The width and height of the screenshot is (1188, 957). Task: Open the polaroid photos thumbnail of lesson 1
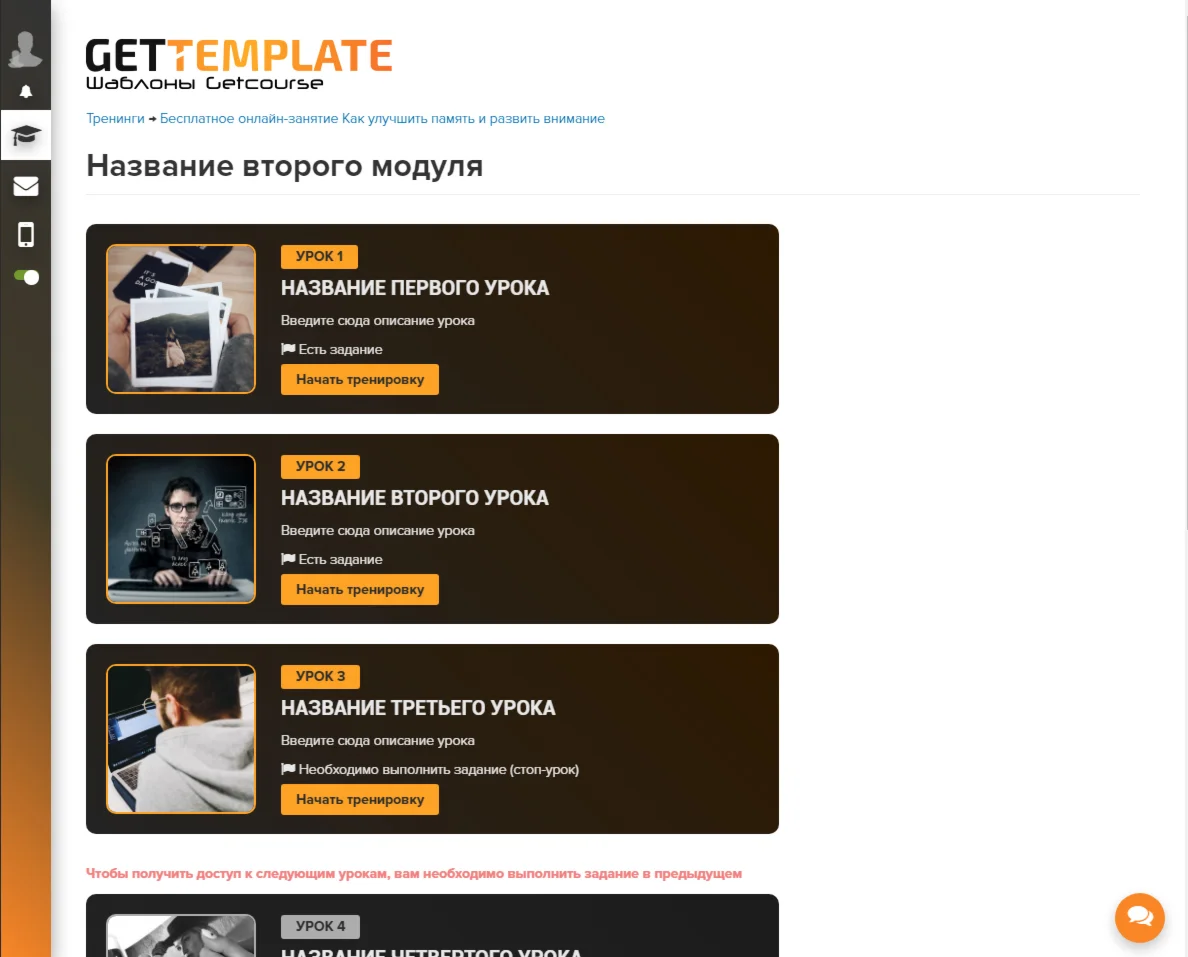[181, 319]
